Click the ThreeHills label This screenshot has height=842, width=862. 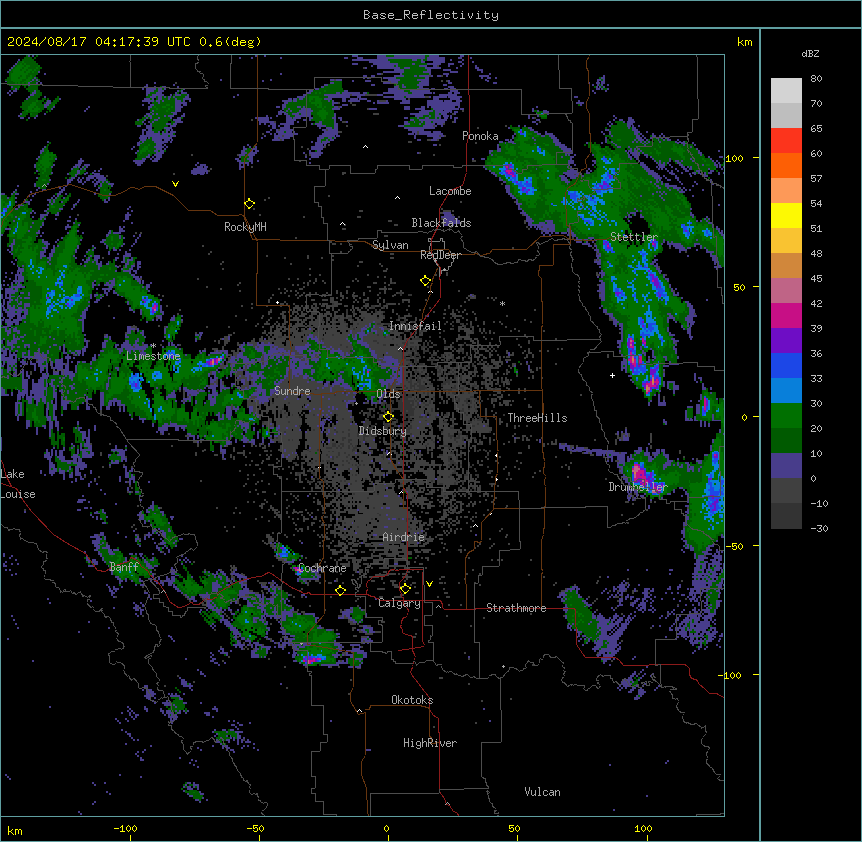point(537,418)
